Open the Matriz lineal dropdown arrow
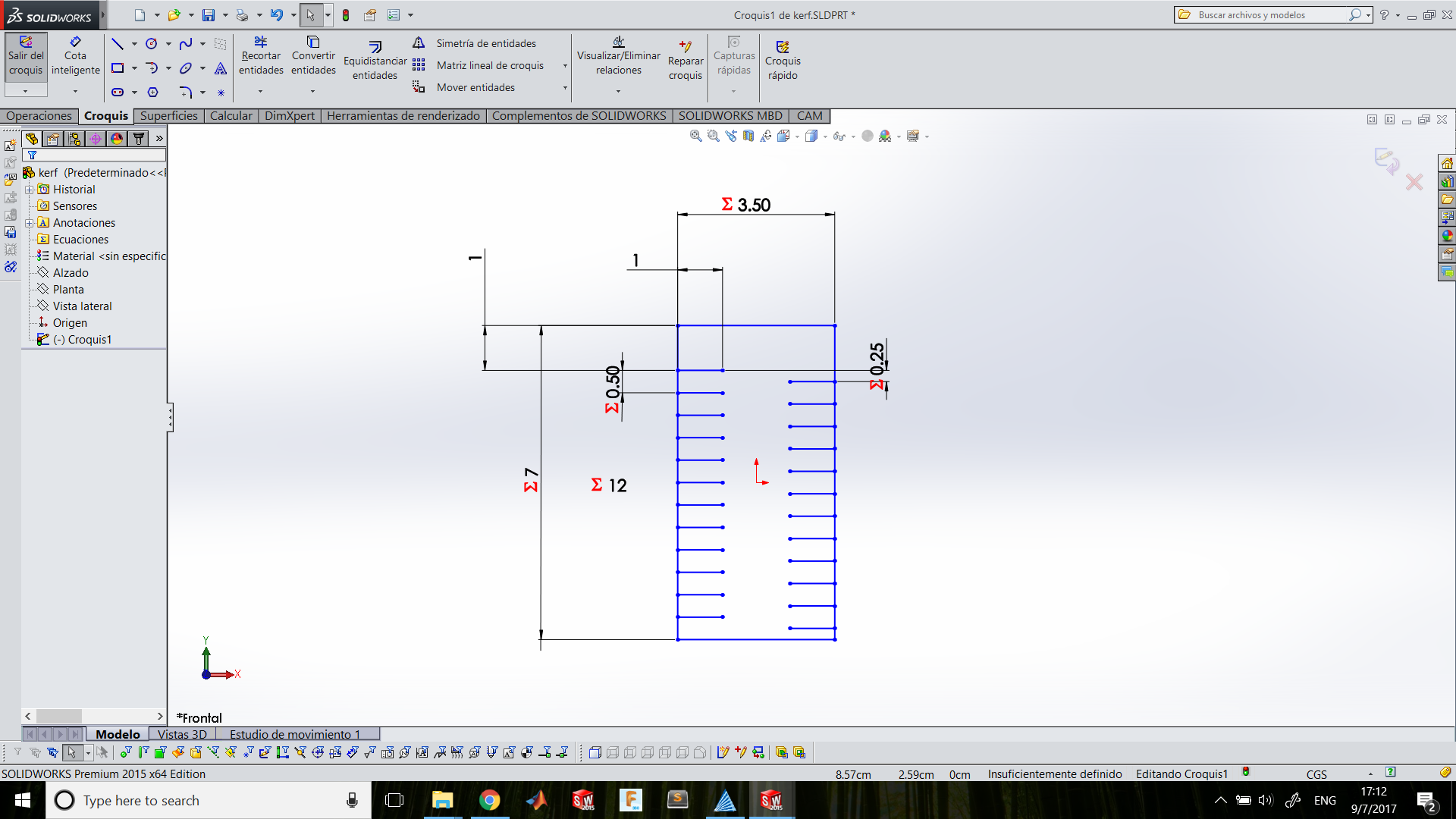Image resolution: width=1456 pixels, height=819 pixels. [x=565, y=66]
